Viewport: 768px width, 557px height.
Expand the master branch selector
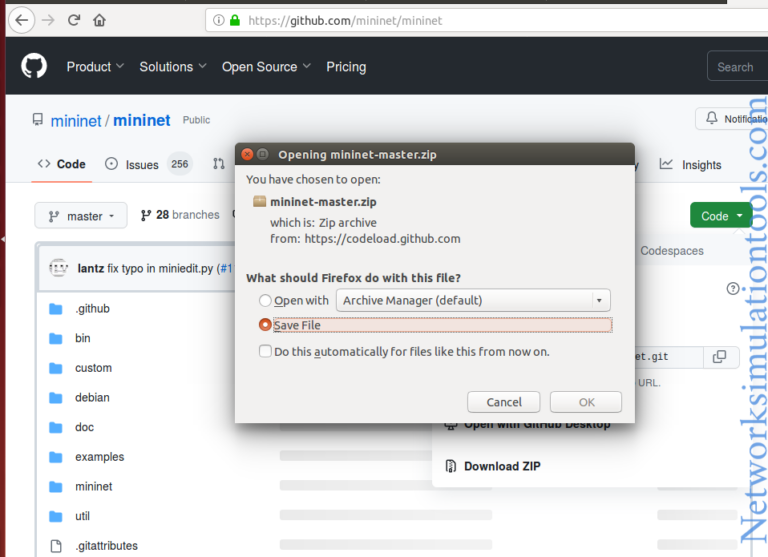click(x=81, y=216)
